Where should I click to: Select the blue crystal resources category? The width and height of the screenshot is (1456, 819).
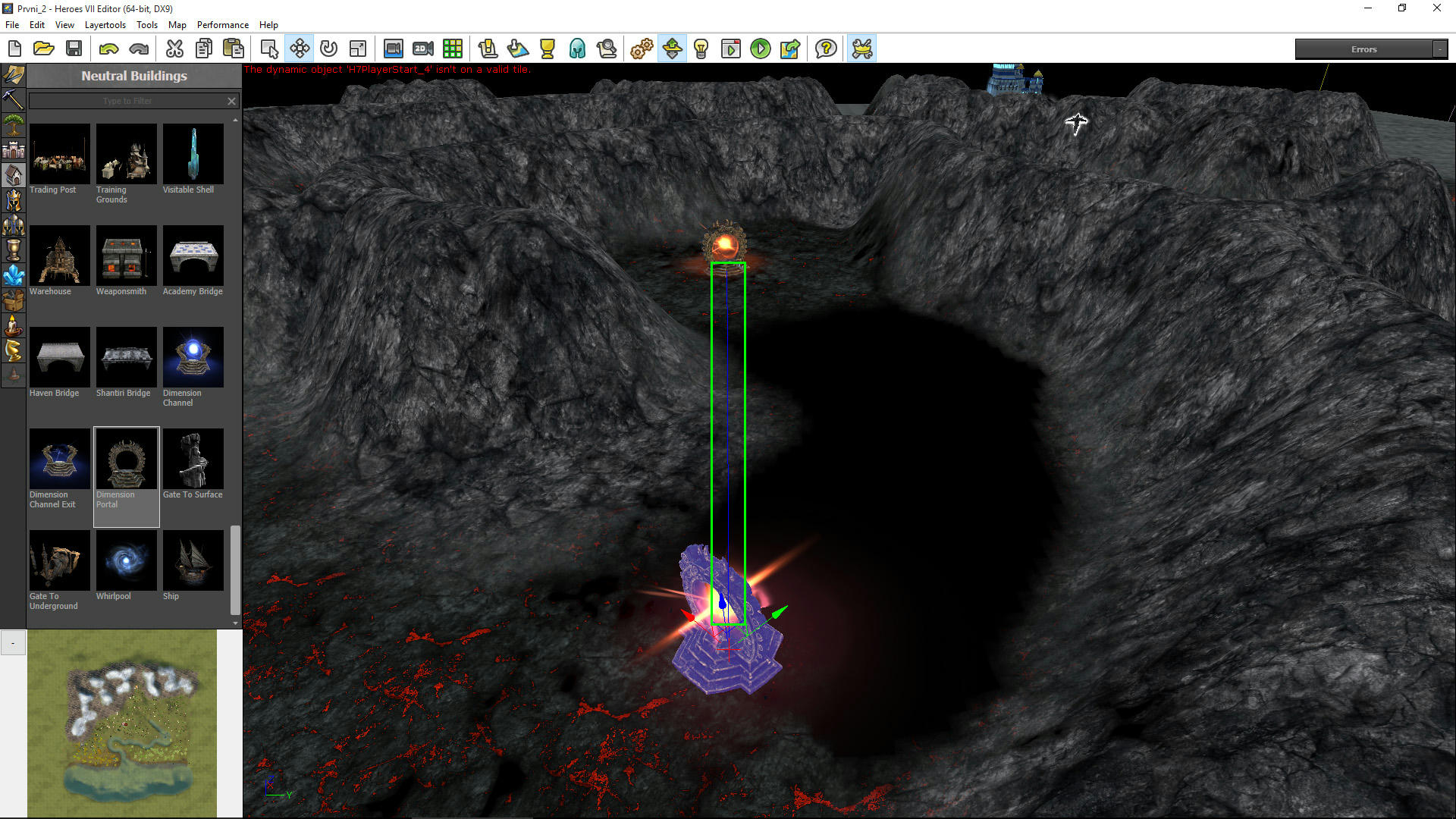click(14, 275)
